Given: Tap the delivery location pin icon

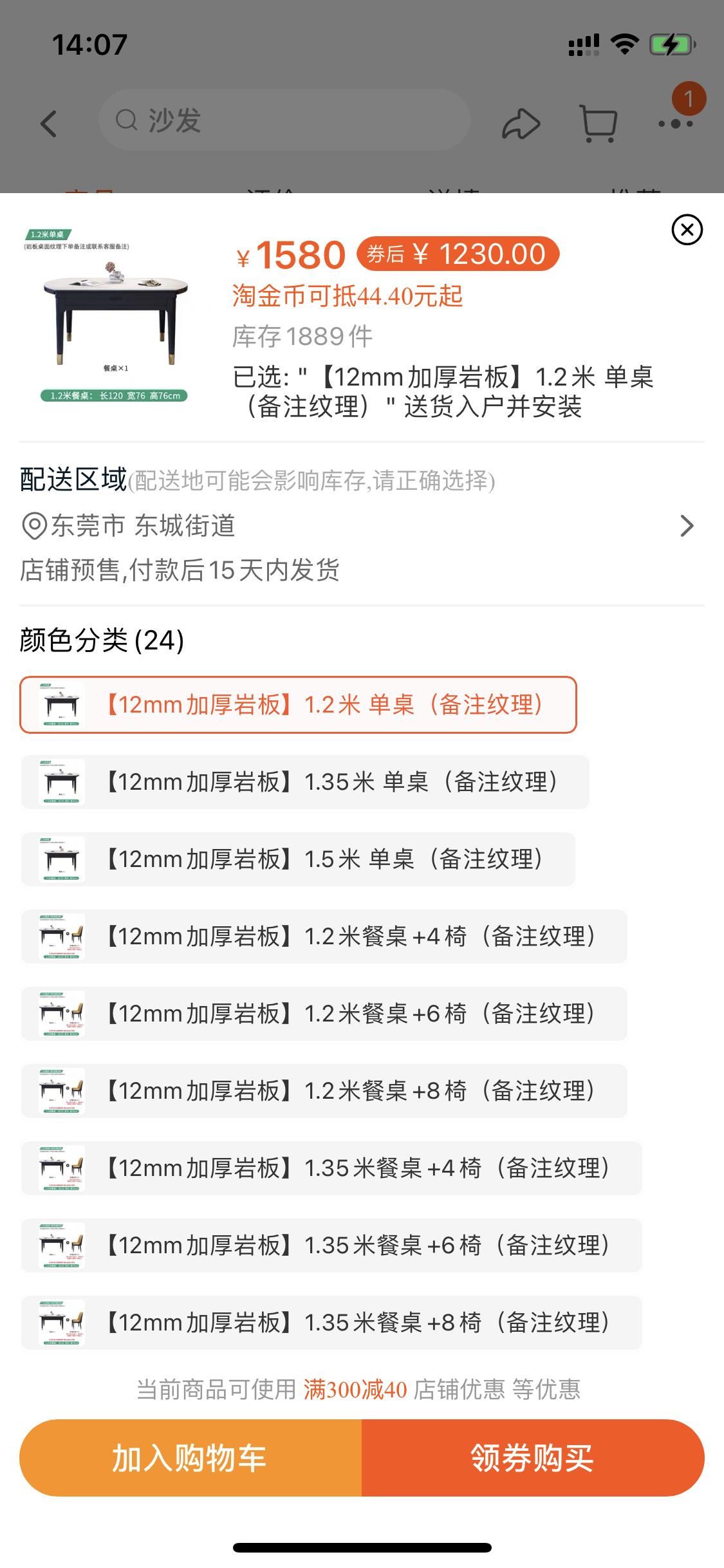Looking at the screenshot, I should pos(34,526).
